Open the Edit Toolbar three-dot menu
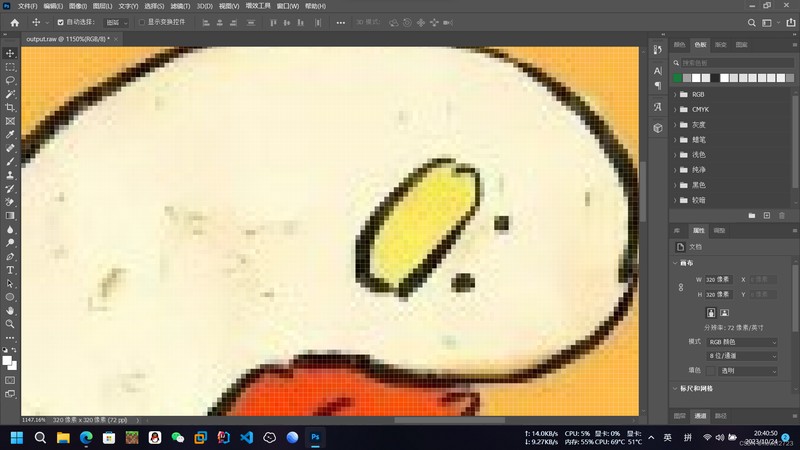 (10, 338)
